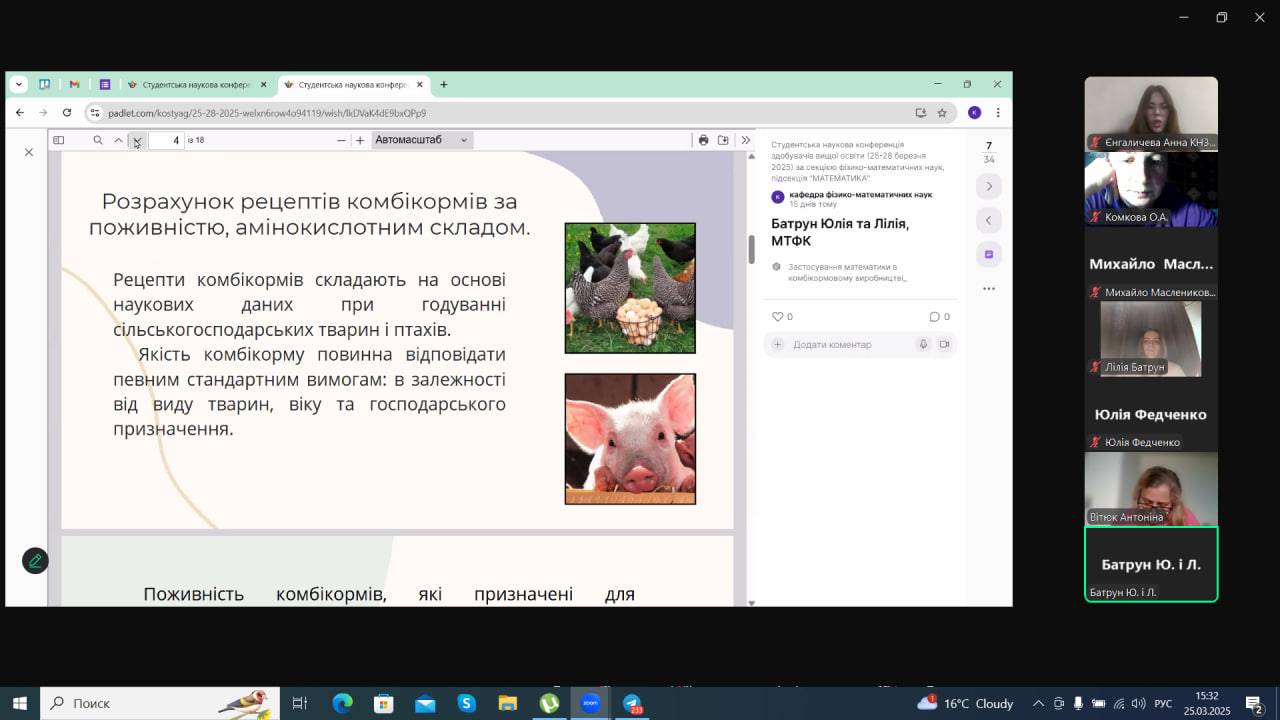Open the Автомасштаб zoom dropdown
The width and height of the screenshot is (1280, 720).
click(x=421, y=140)
